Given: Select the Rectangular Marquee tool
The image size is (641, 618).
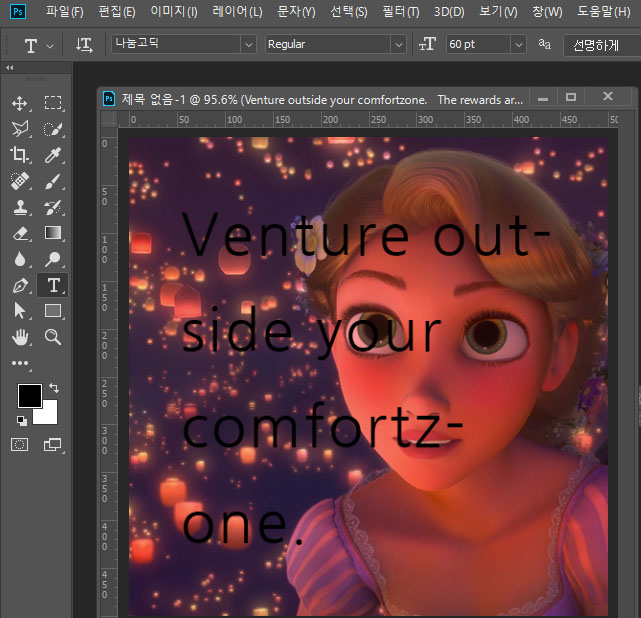Looking at the screenshot, I should pos(53,103).
